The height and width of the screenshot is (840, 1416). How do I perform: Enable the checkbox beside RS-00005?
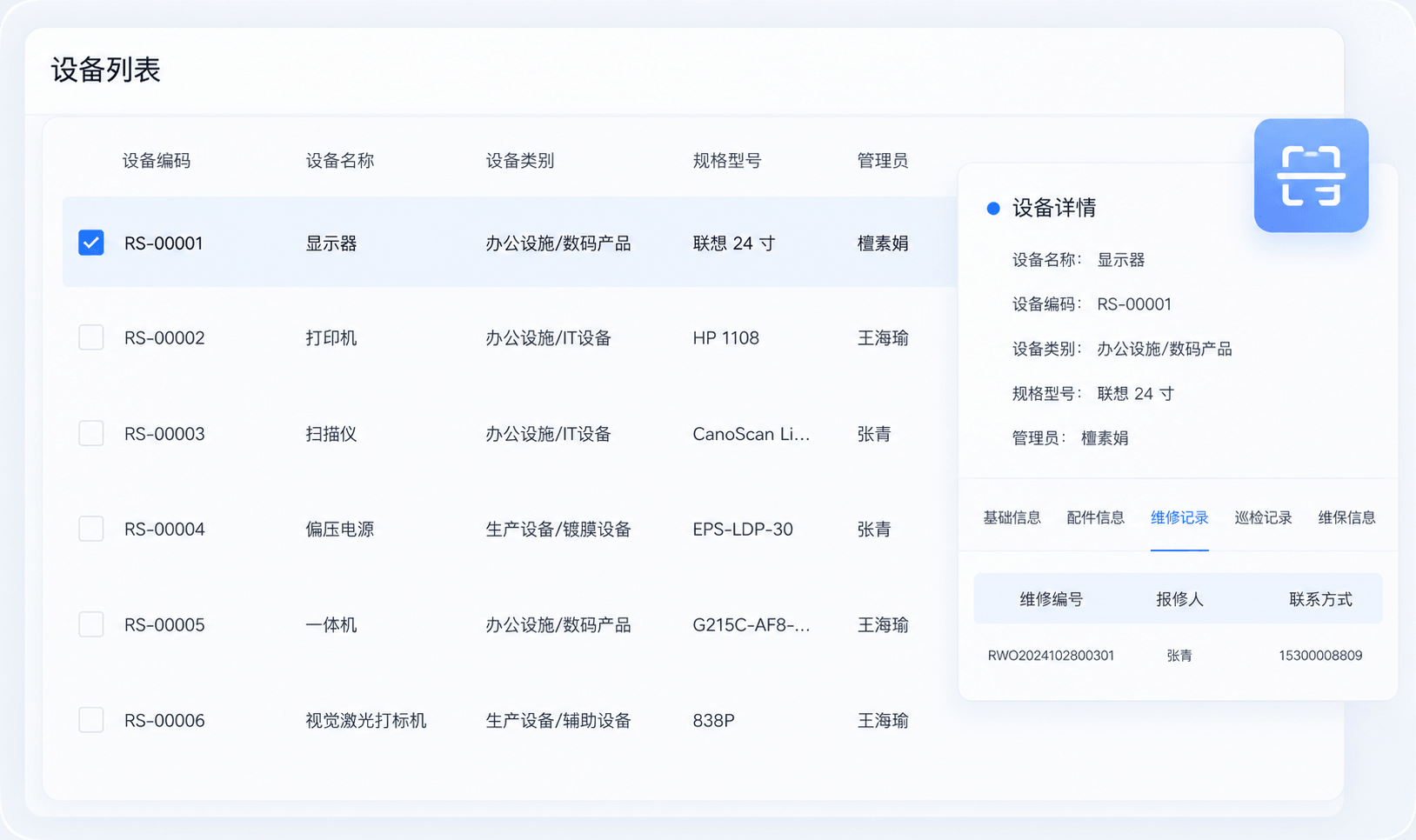pos(91,624)
